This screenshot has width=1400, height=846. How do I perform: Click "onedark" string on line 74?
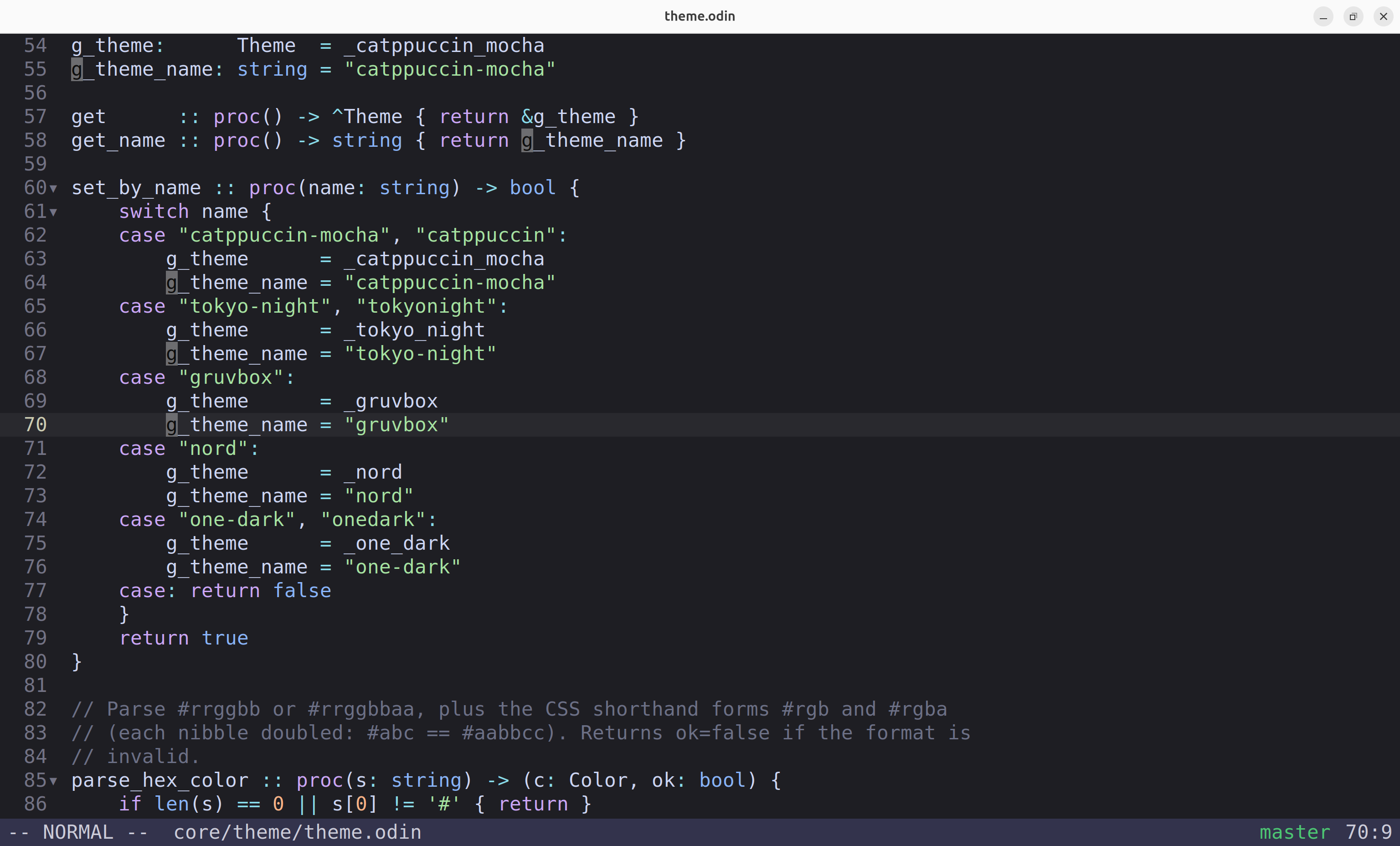(x=373, y=519)
